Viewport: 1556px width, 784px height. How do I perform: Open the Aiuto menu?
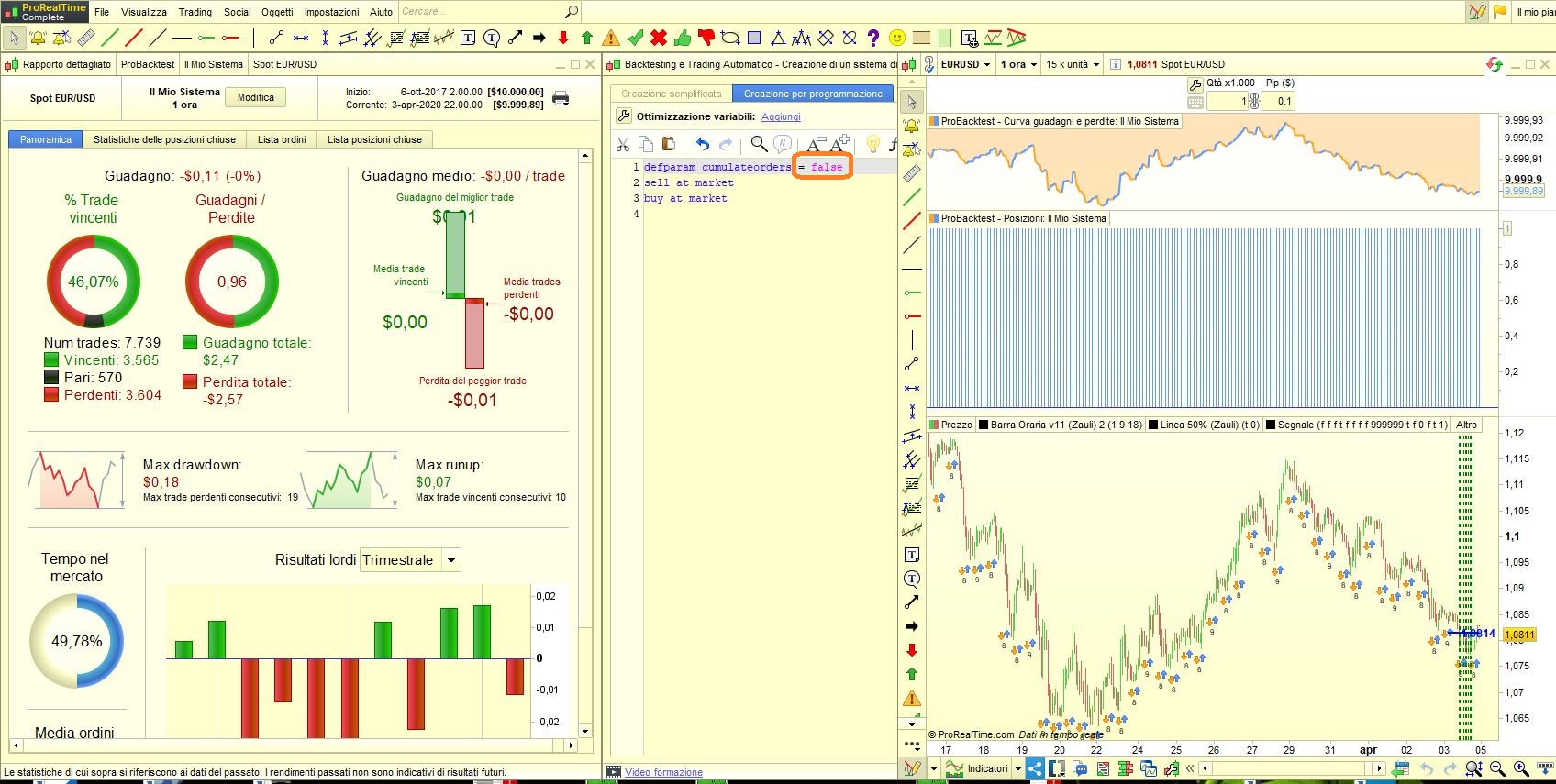click(x=382, y=12)
